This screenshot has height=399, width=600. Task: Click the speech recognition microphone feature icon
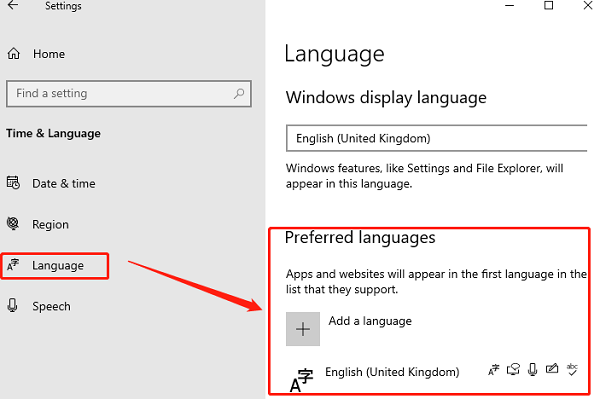(532, 370)
